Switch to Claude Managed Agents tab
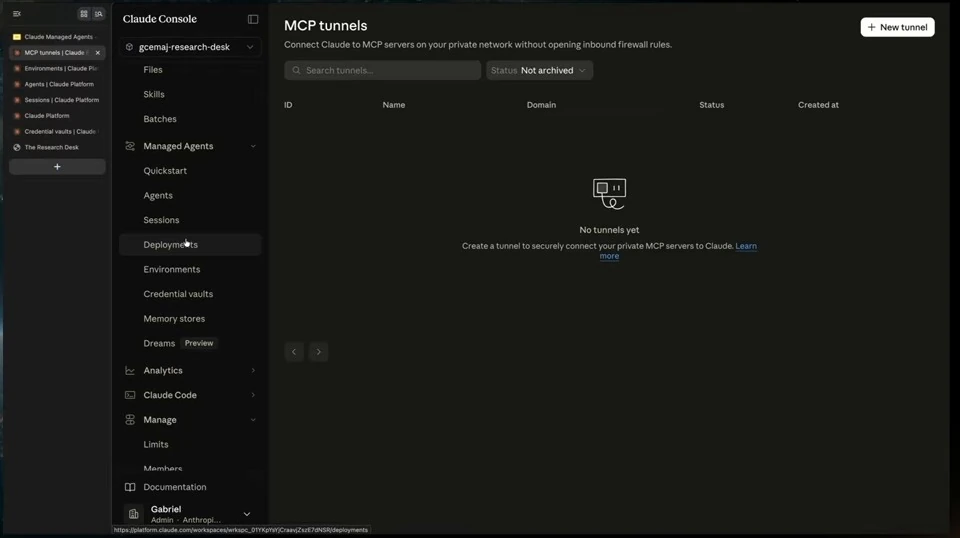This screenshot has width=960, height=538. [x=56, y=37]
